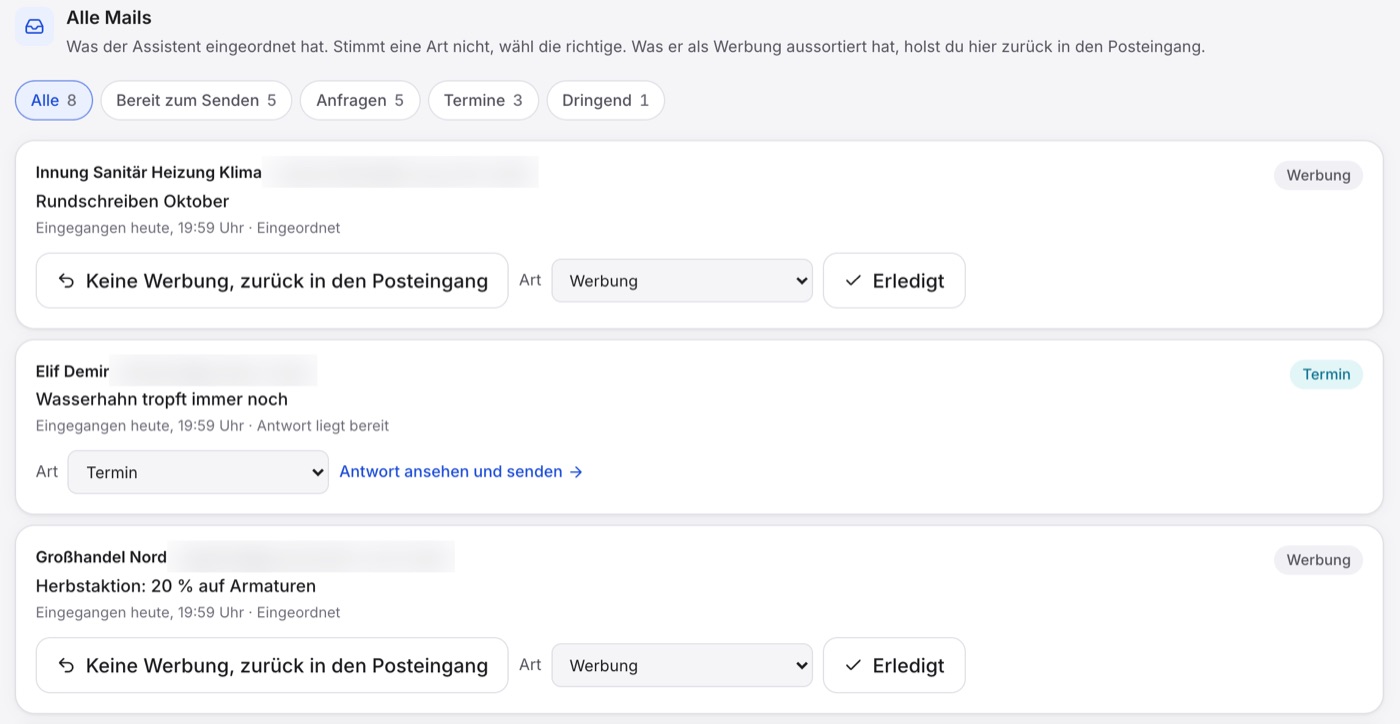This screenshot has width=1400, height=724.
Task: Click subject Herbstaktion: 20 % auf Armaturen
Action: point(176,586)
